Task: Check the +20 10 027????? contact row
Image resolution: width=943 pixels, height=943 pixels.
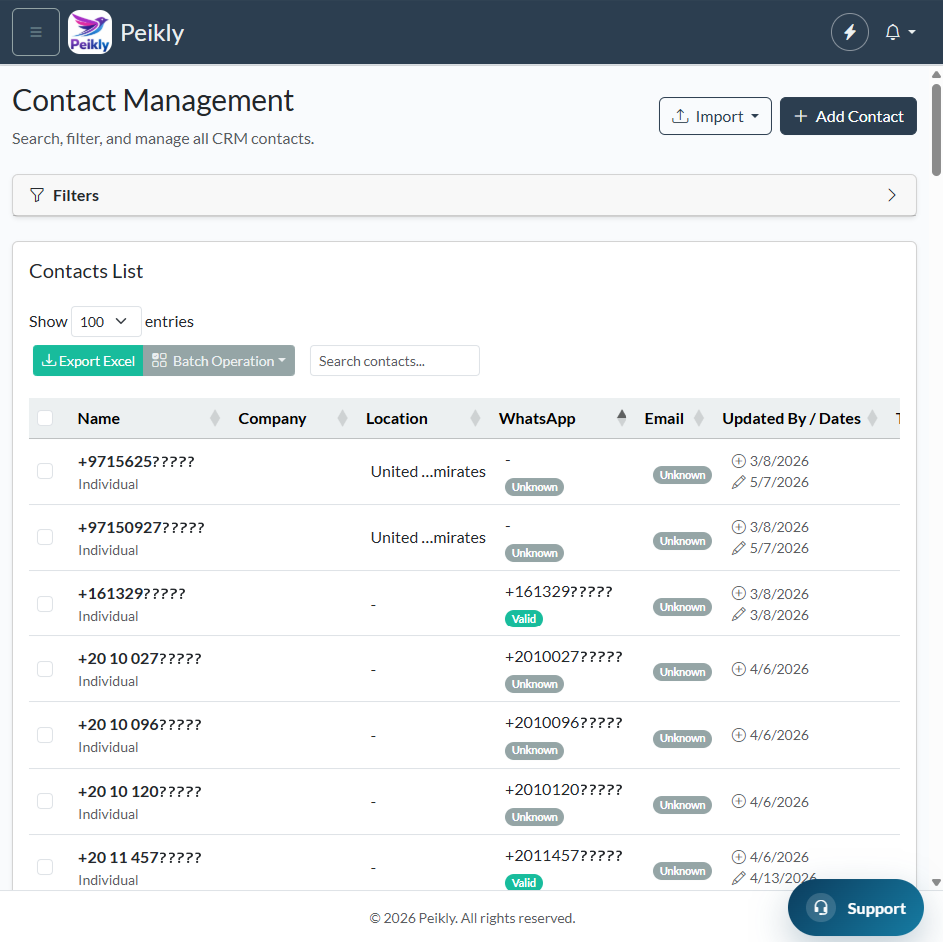Action: [x=45, y=669]
